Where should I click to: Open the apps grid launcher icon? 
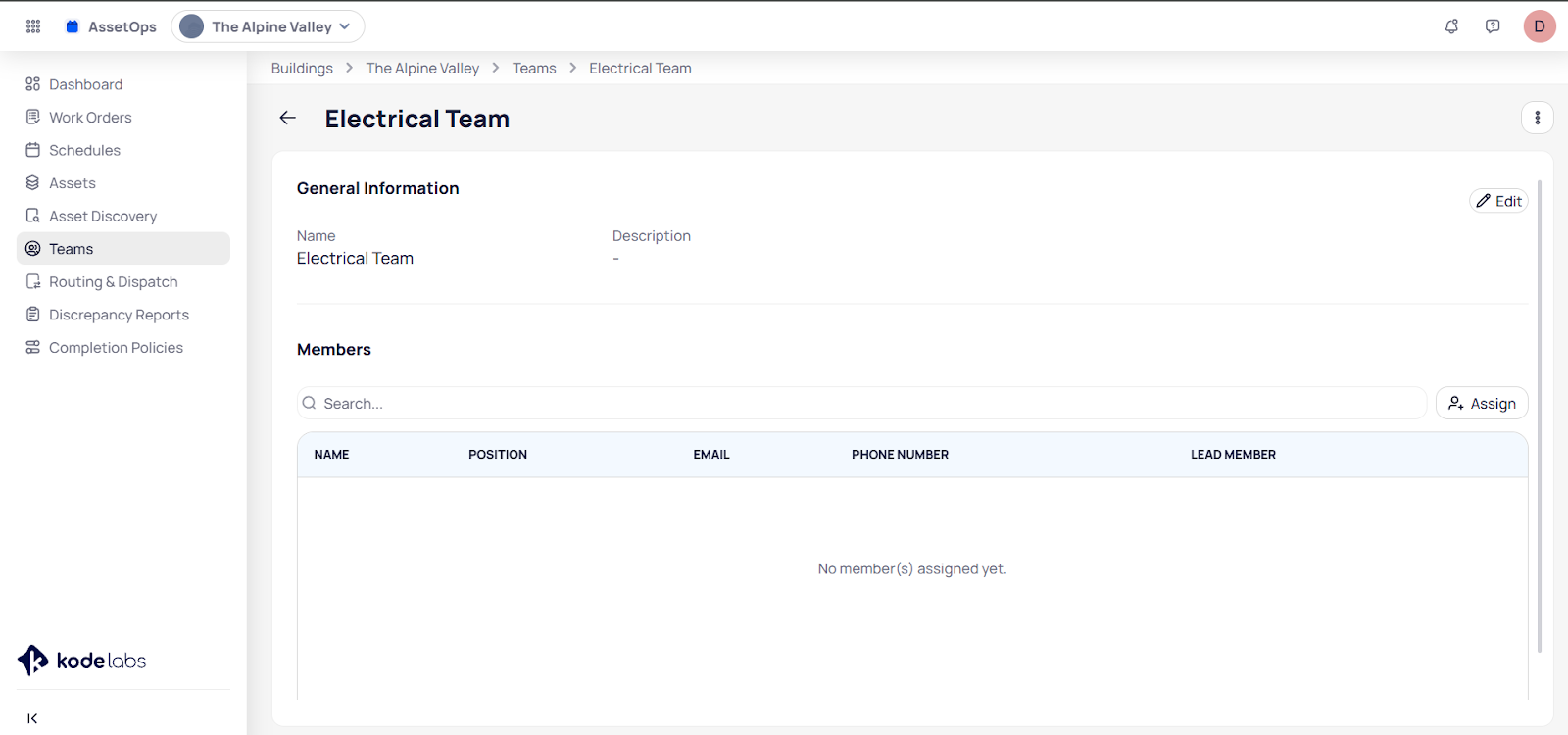point(33,26)
